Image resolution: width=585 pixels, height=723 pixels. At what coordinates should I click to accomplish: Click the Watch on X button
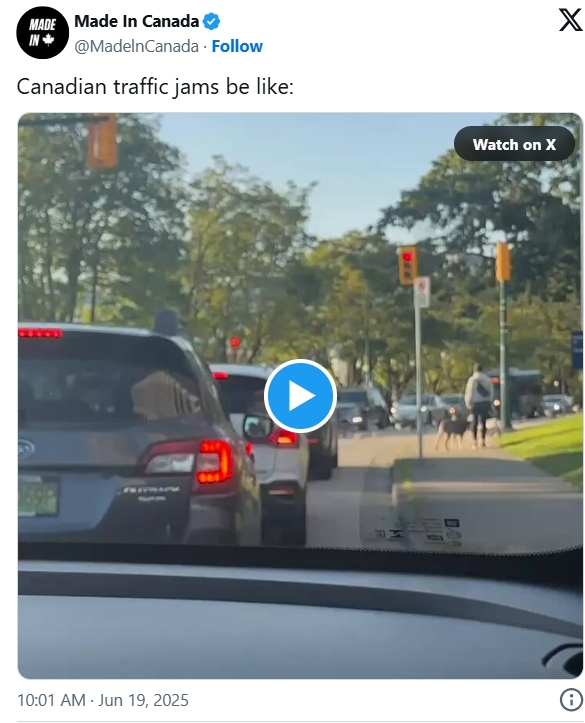(x=514, y=144)
